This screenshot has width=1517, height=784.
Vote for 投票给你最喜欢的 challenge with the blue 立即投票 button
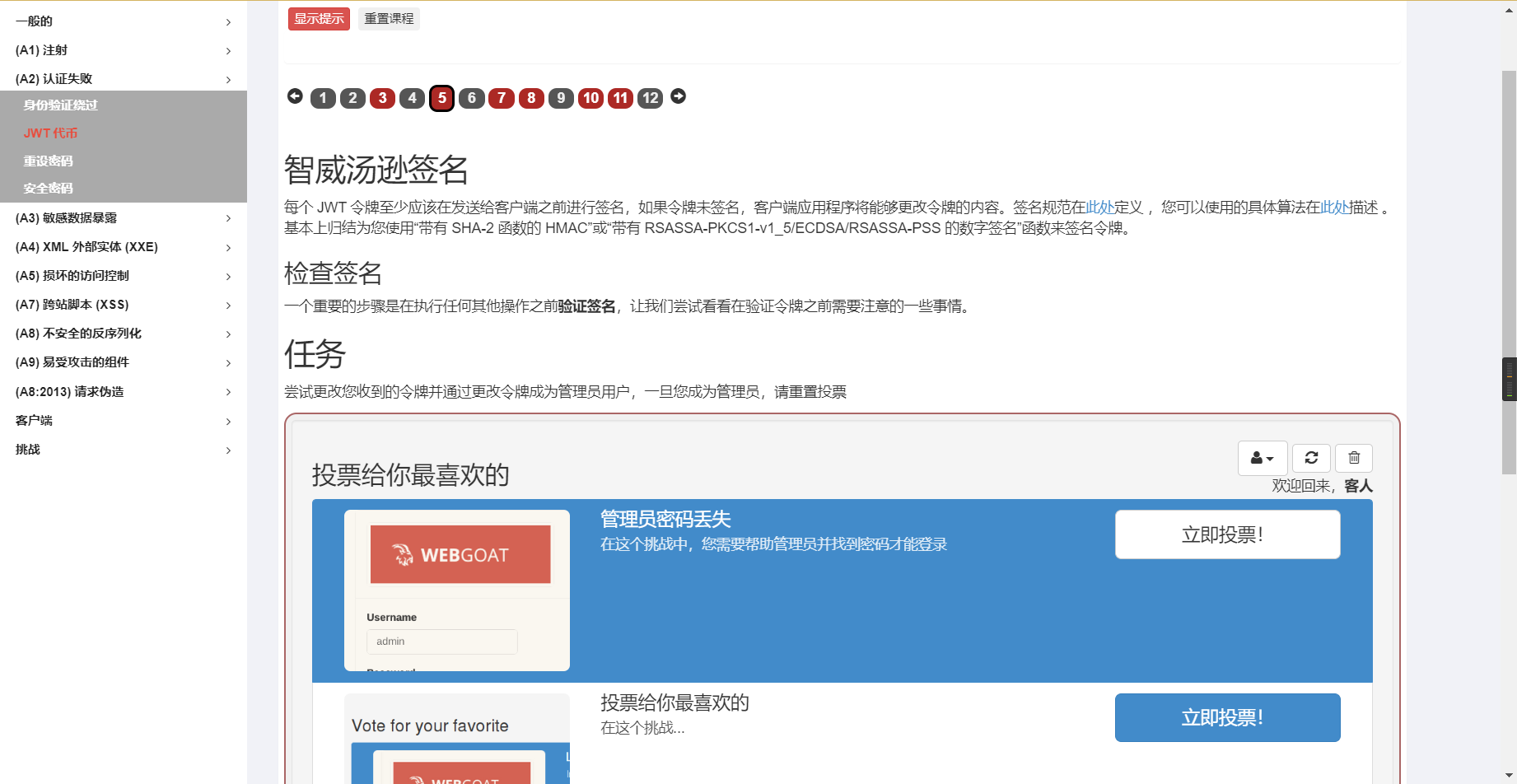(1227, 717)
